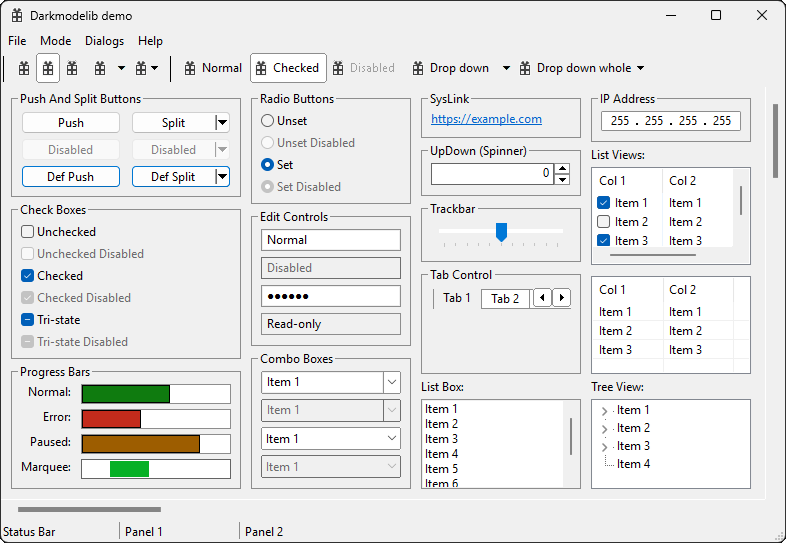
Task: Click Panel 2 in the status bar
Action: [264, 531]
